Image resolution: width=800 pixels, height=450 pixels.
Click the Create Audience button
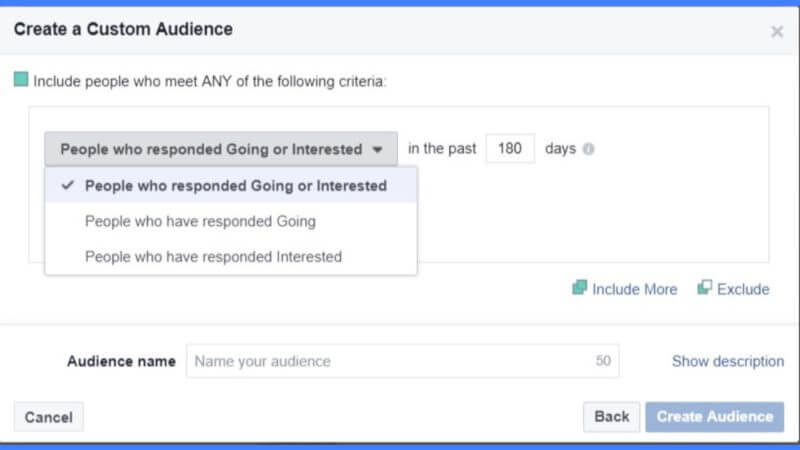[714, 417]
